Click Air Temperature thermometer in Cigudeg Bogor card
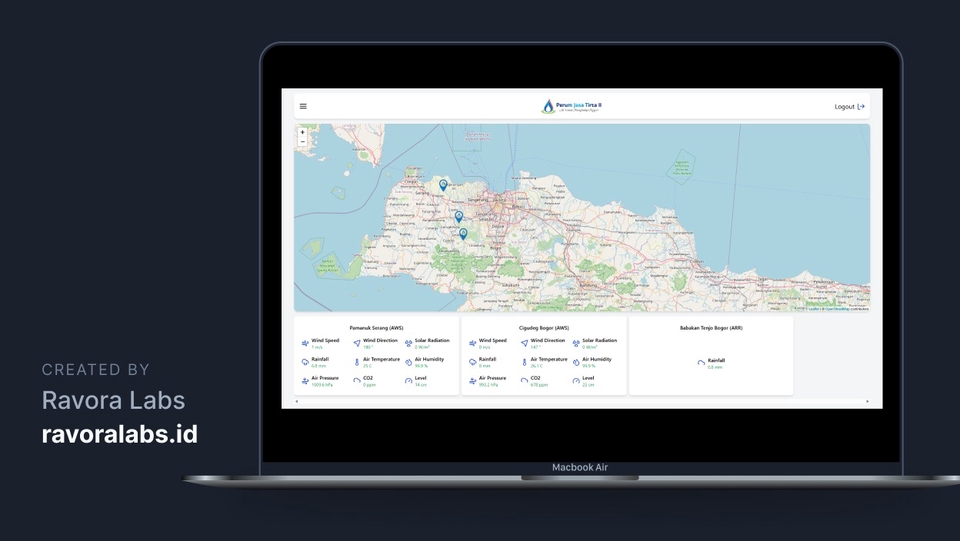The image size is (960, 541). click(x=524, y=362)
